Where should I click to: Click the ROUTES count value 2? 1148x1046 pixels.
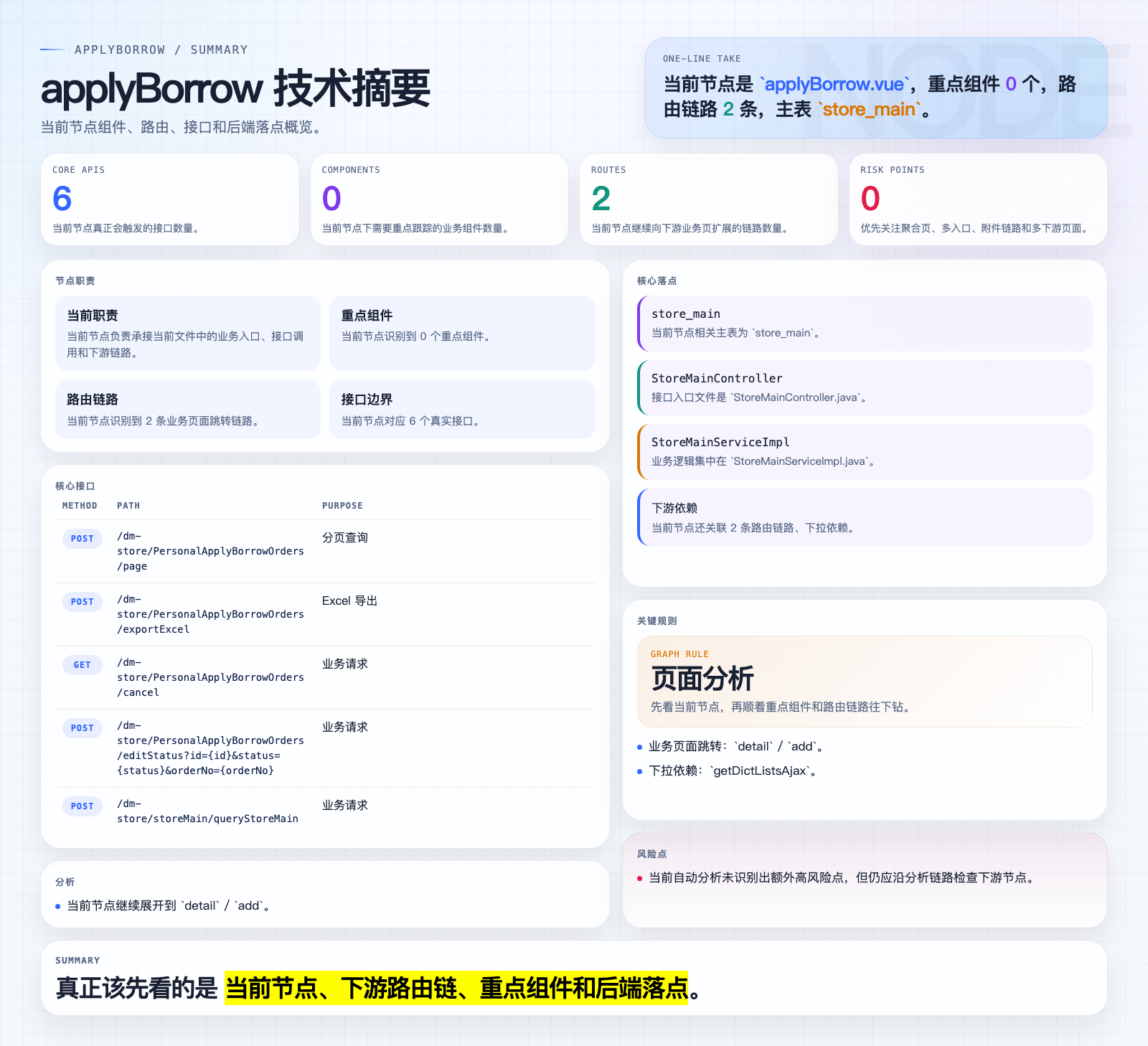click(x=601, y=199)
